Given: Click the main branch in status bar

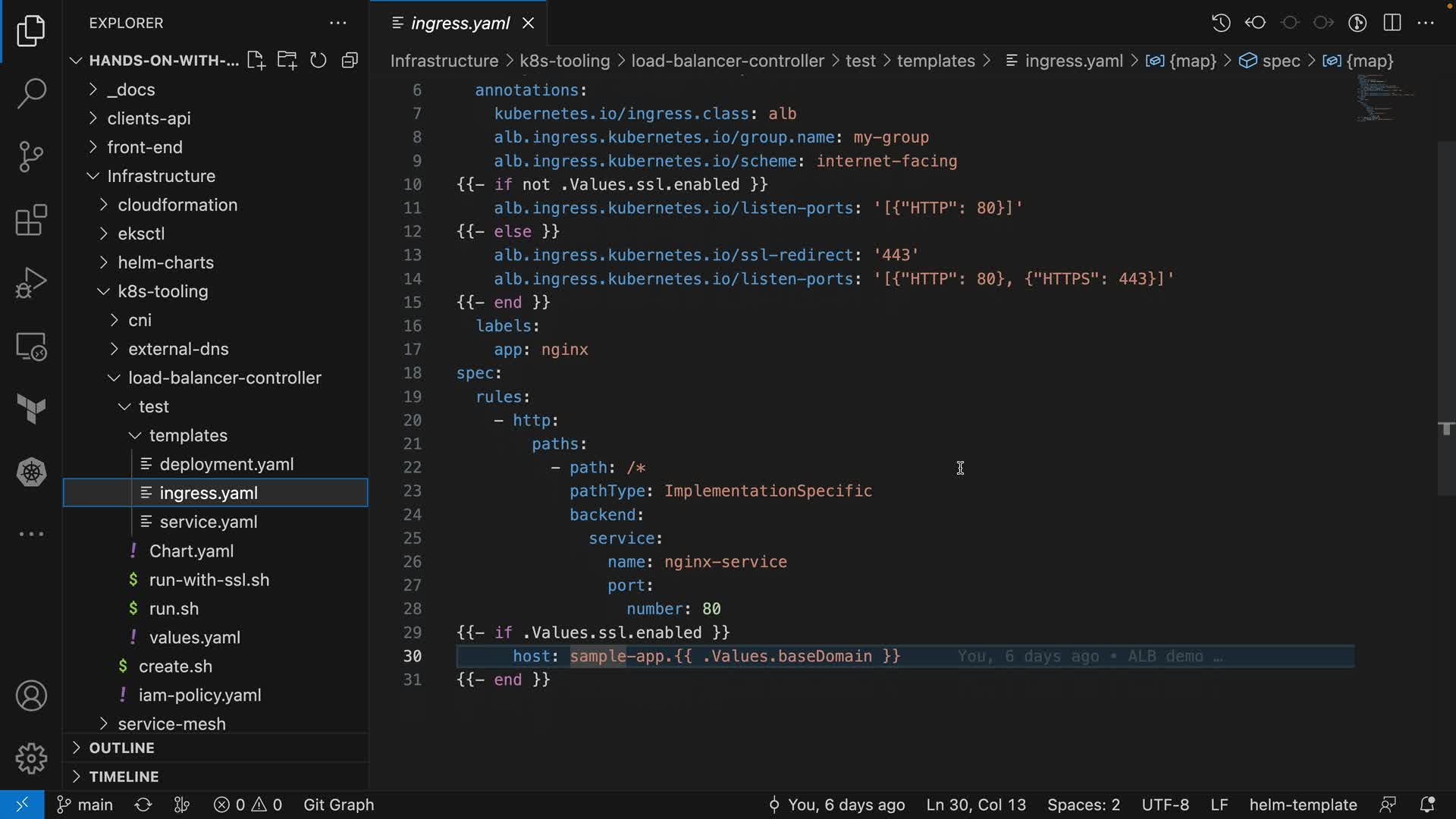Looking at the screenshot, I should (85, 805).
